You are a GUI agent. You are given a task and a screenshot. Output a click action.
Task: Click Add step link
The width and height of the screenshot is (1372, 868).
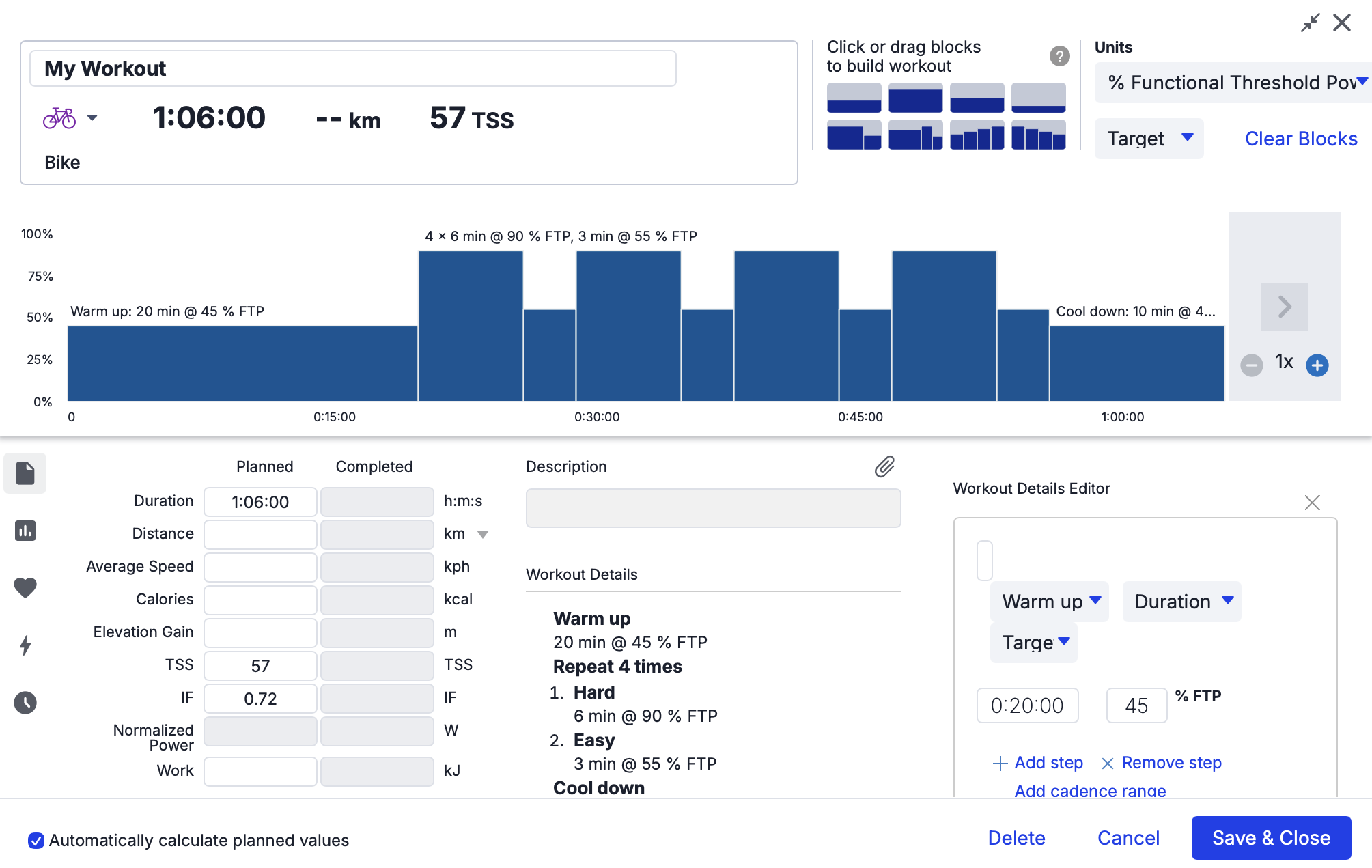[x=1038, y=763]
